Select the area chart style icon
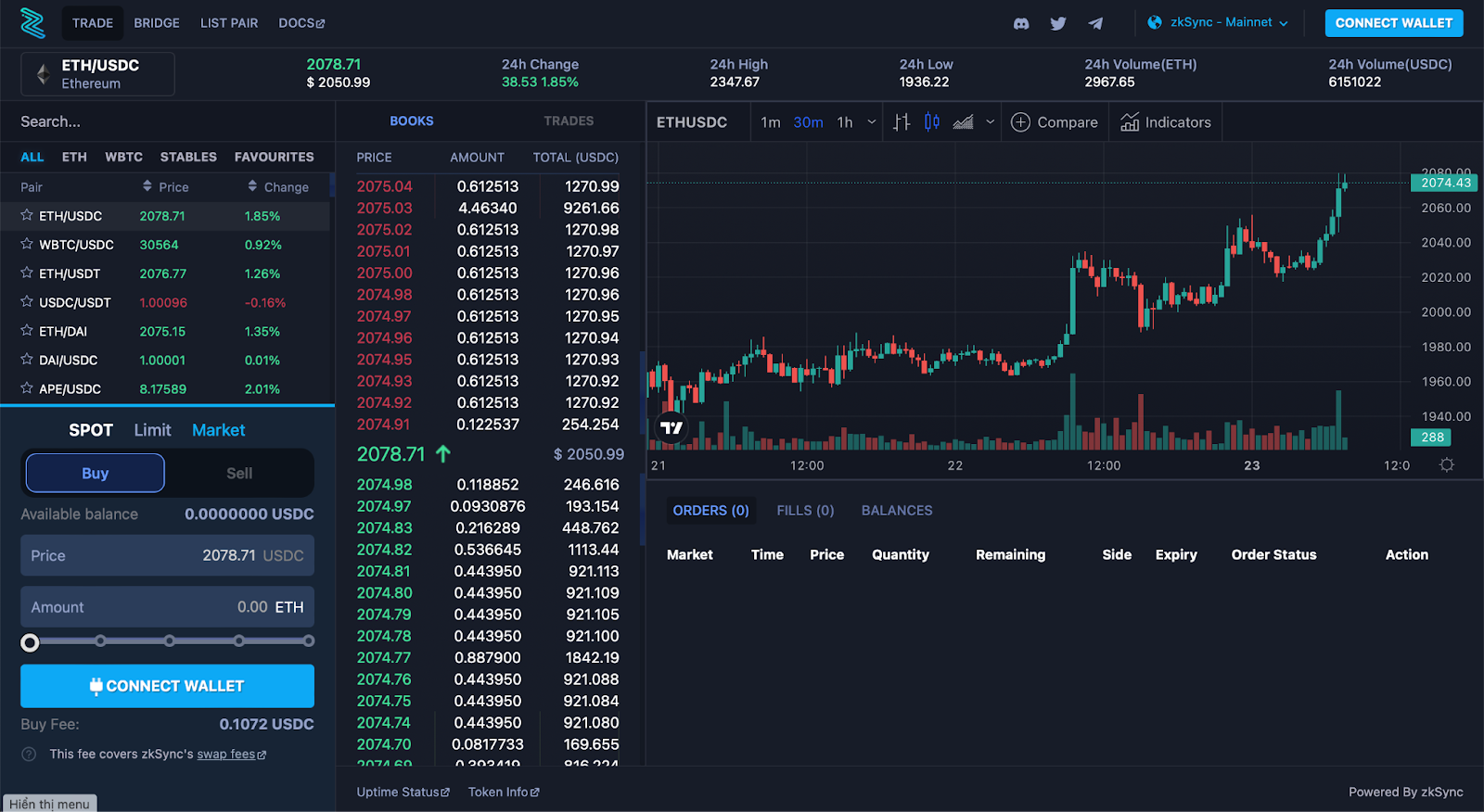The width and height of the screenshot is (1484, 812). (964, 122)
